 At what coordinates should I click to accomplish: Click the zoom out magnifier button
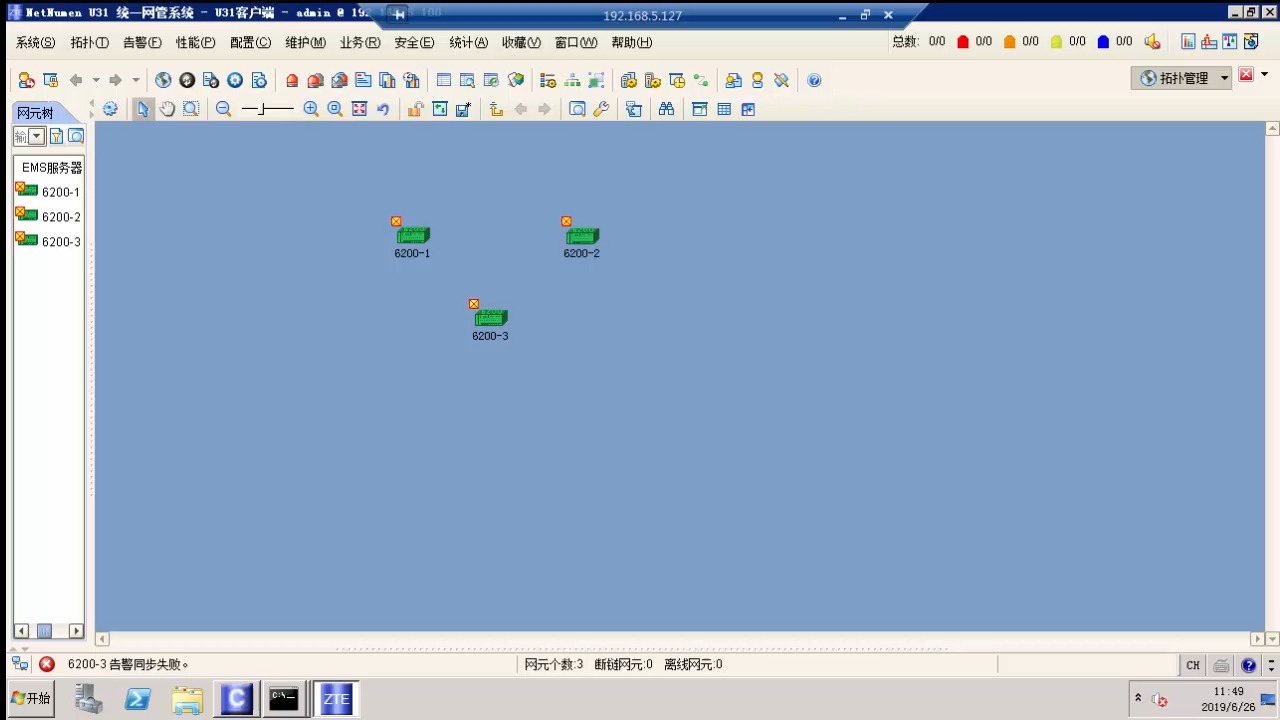(223, 109)
